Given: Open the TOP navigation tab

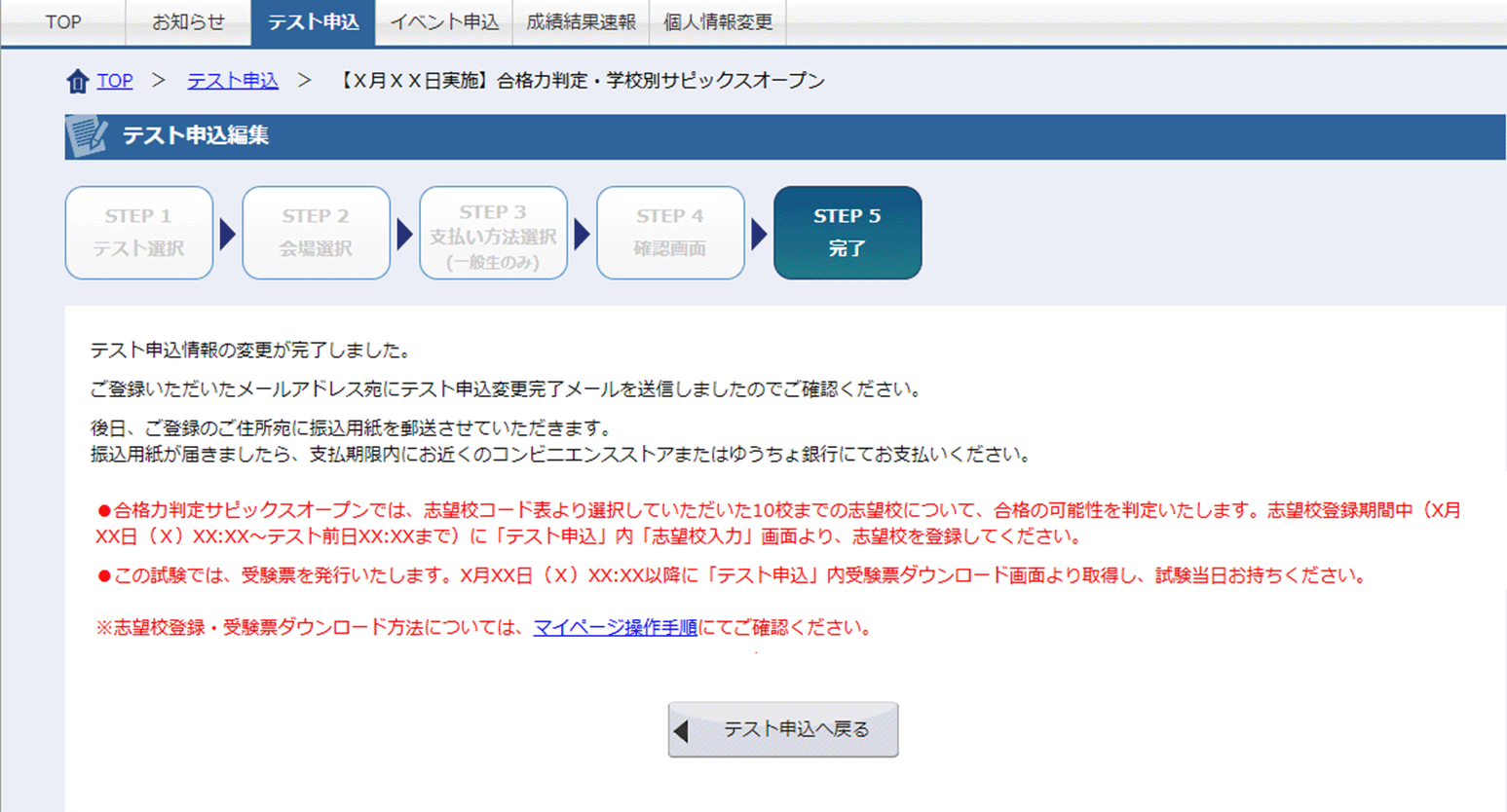Looking at the screenshot, I should (63, 21).
